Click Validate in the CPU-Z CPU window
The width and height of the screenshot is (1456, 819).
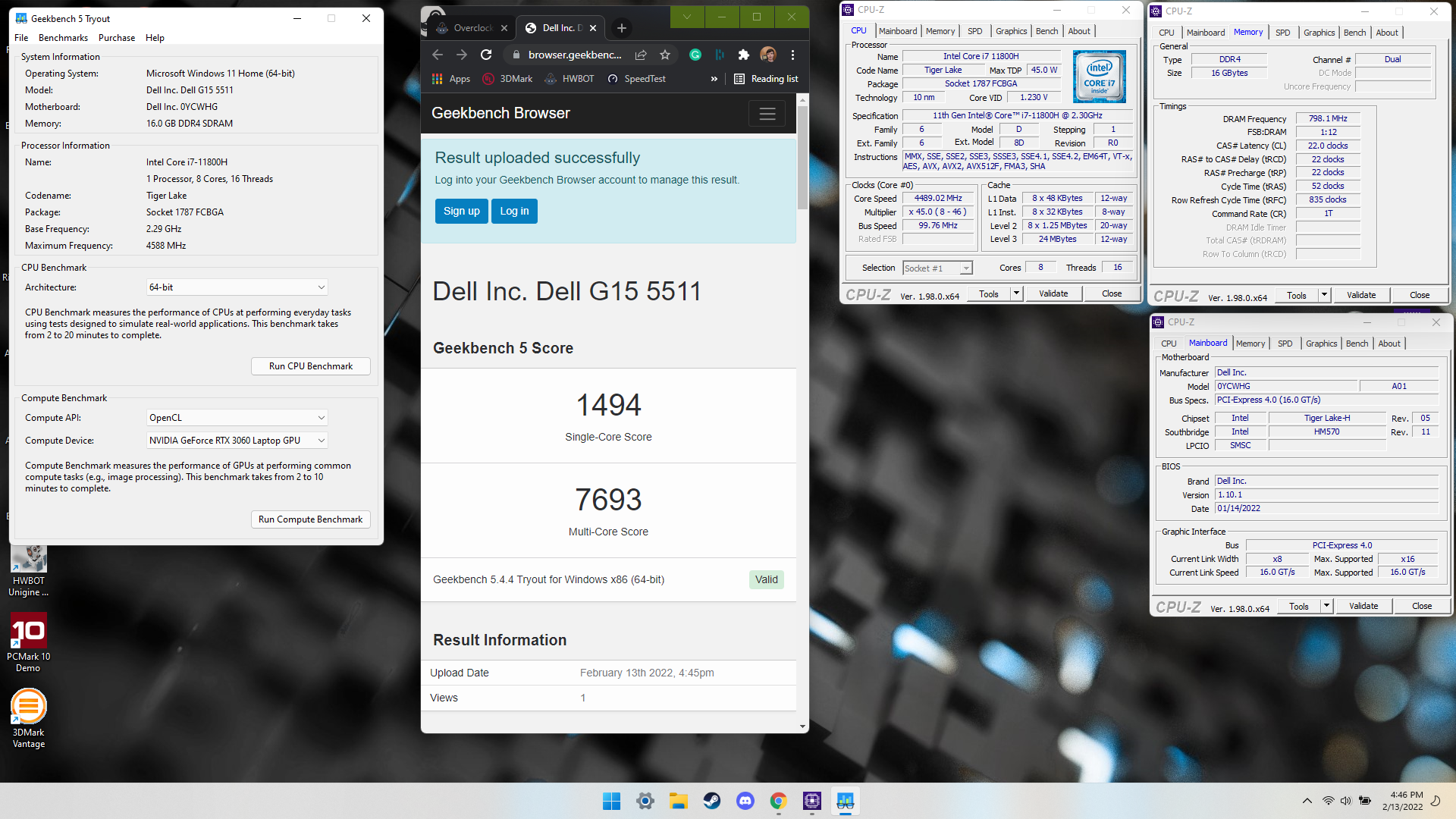pos(1053,293)
